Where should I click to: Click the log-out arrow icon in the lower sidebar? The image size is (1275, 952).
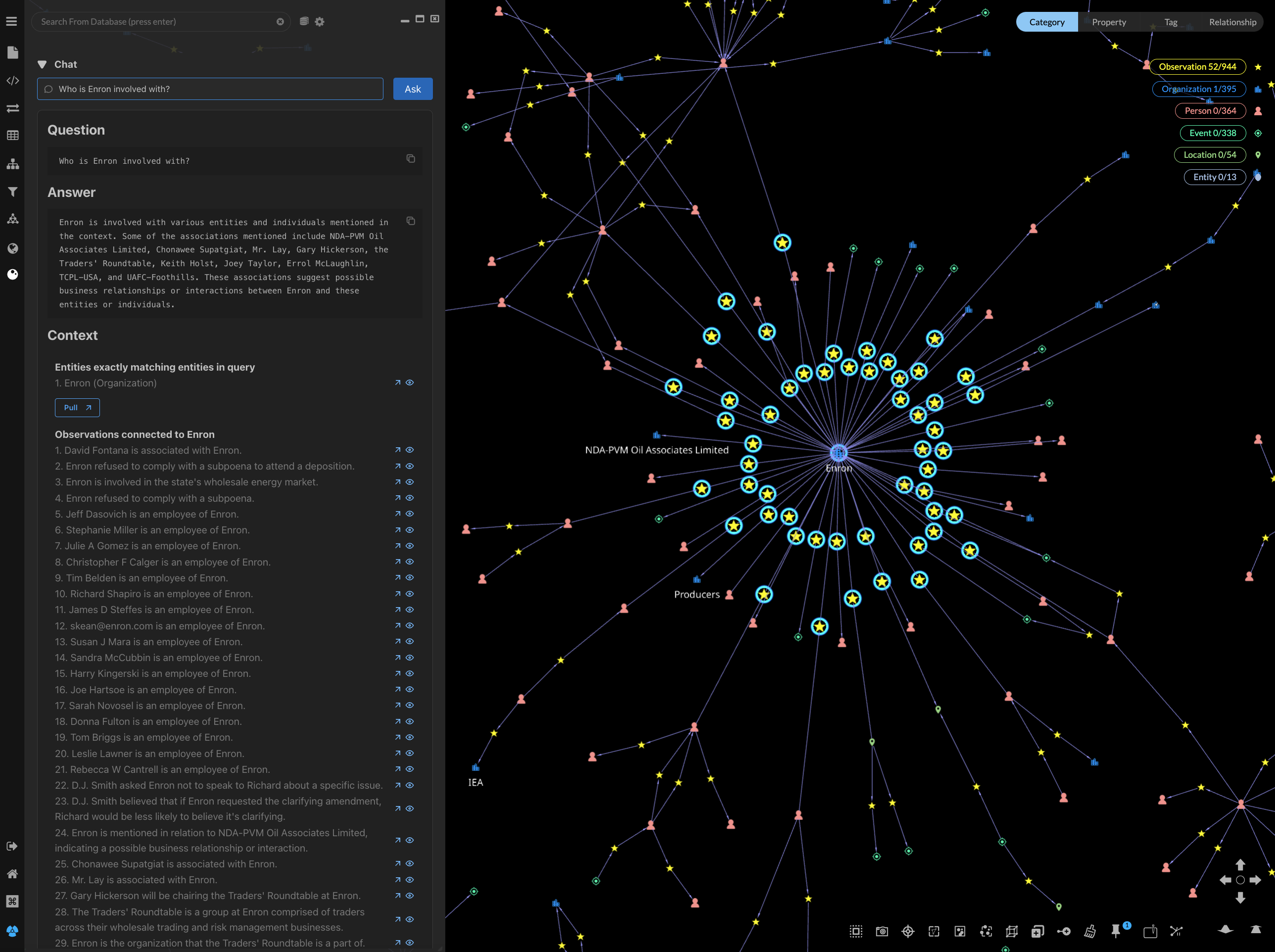(x=12, y=846)
